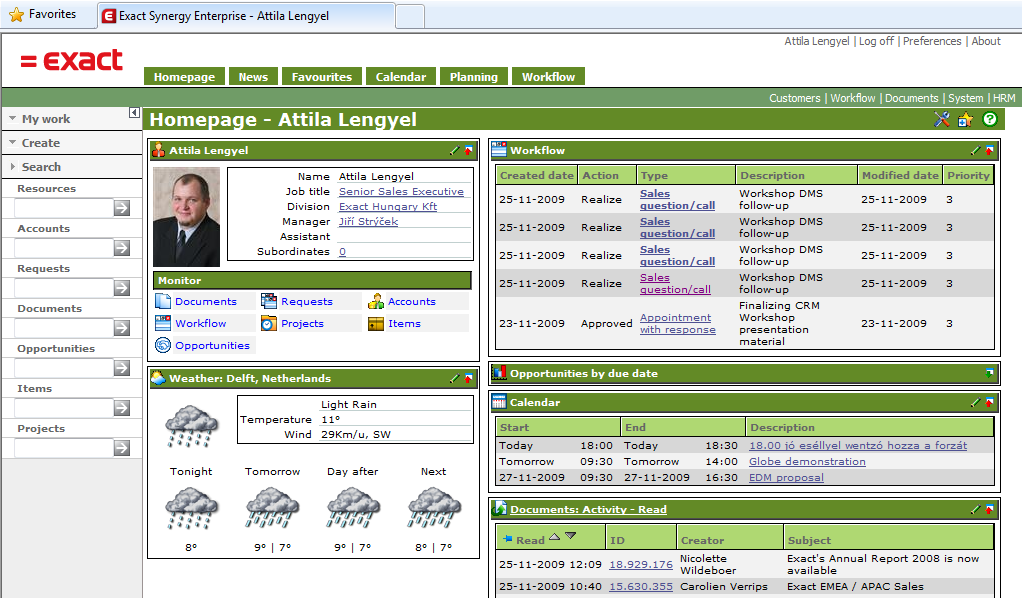Open Globe demonstration calendar entry
The height and width of the screenshot is (598, 1022).
click(x=807, y=462)
